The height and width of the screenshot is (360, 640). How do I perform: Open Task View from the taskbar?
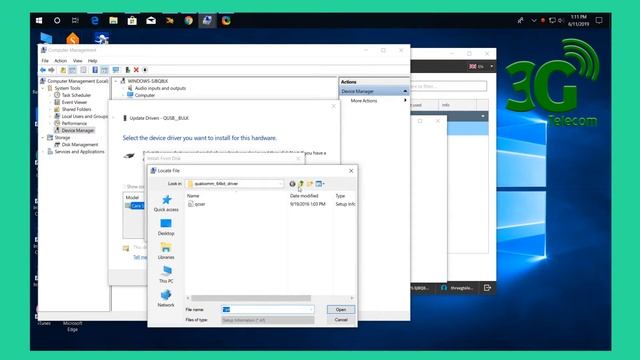tap(76, 20)
